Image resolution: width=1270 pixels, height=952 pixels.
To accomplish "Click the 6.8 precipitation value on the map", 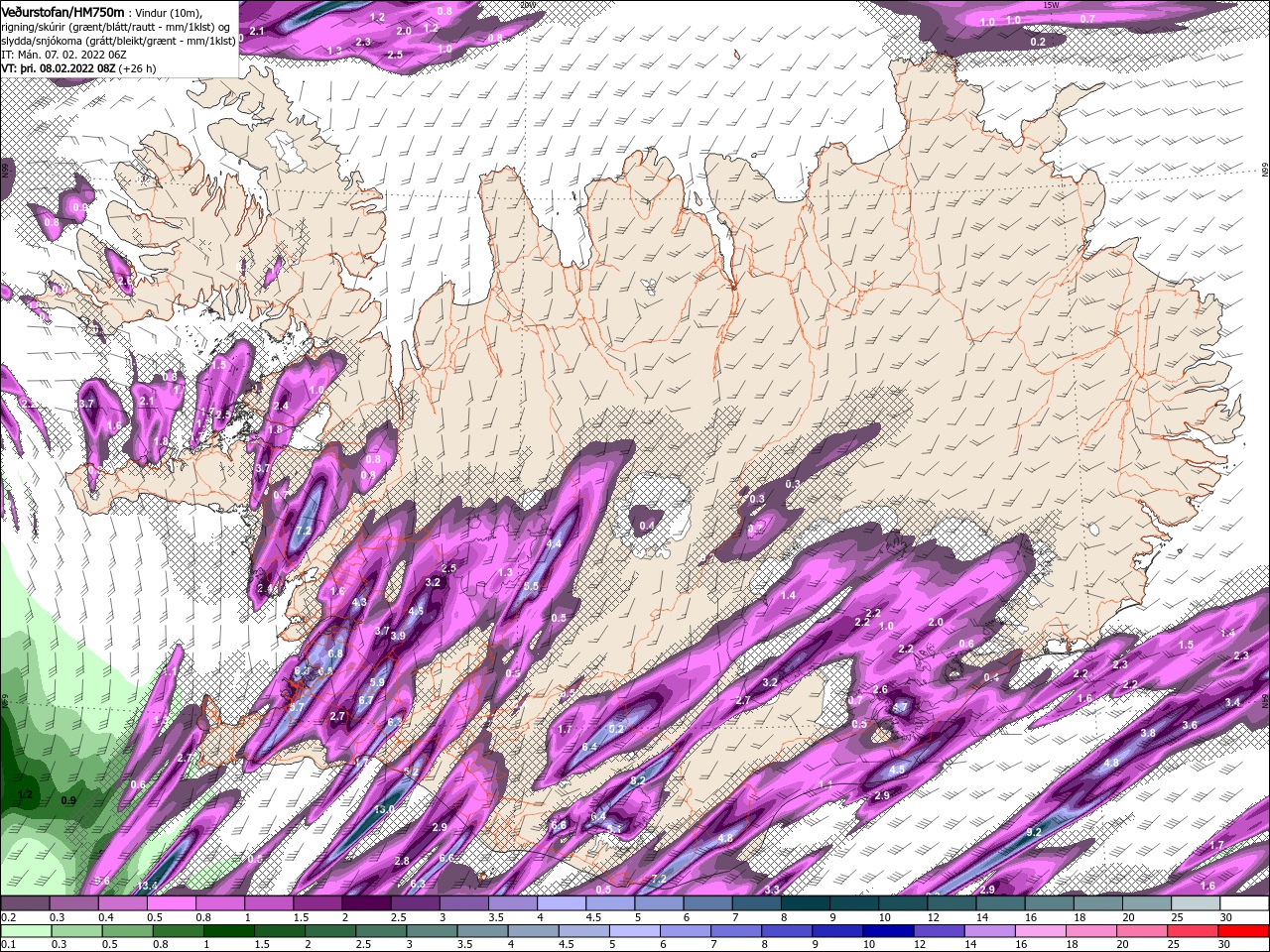I will (334, 654).
